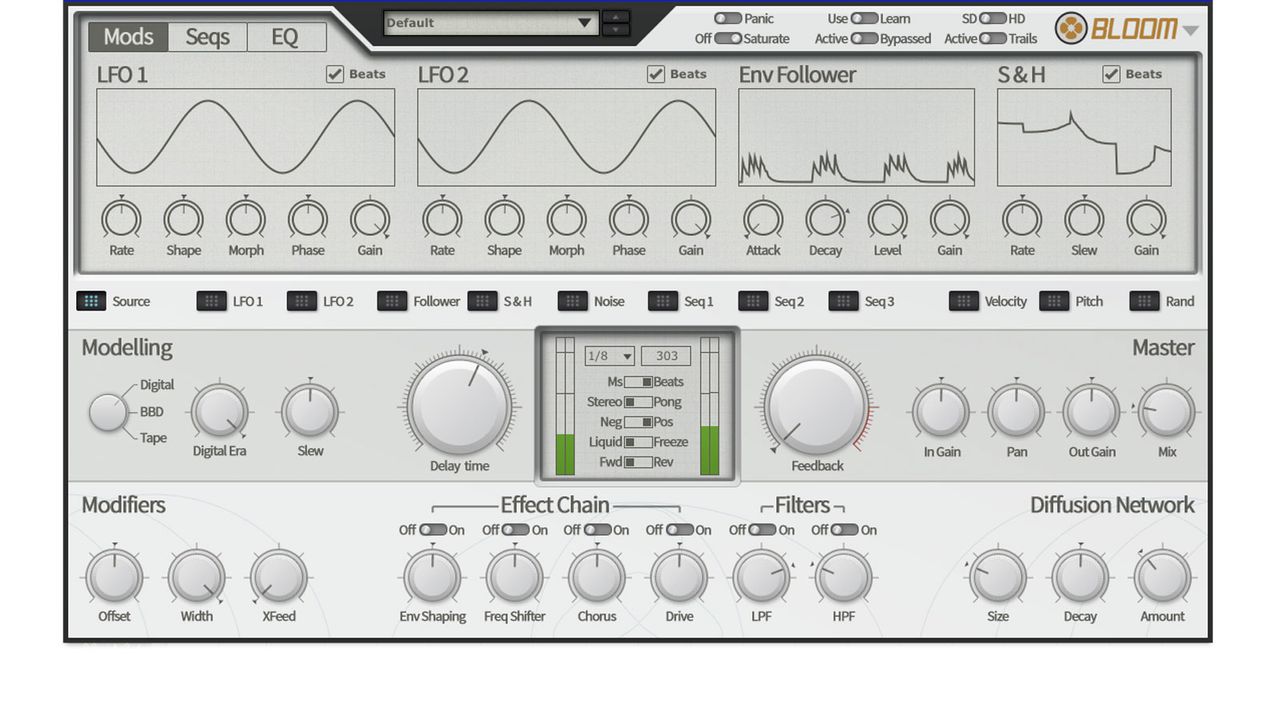Click the Modelling mode selector knob
1280x720 pixels.
[x=108, y=412]
